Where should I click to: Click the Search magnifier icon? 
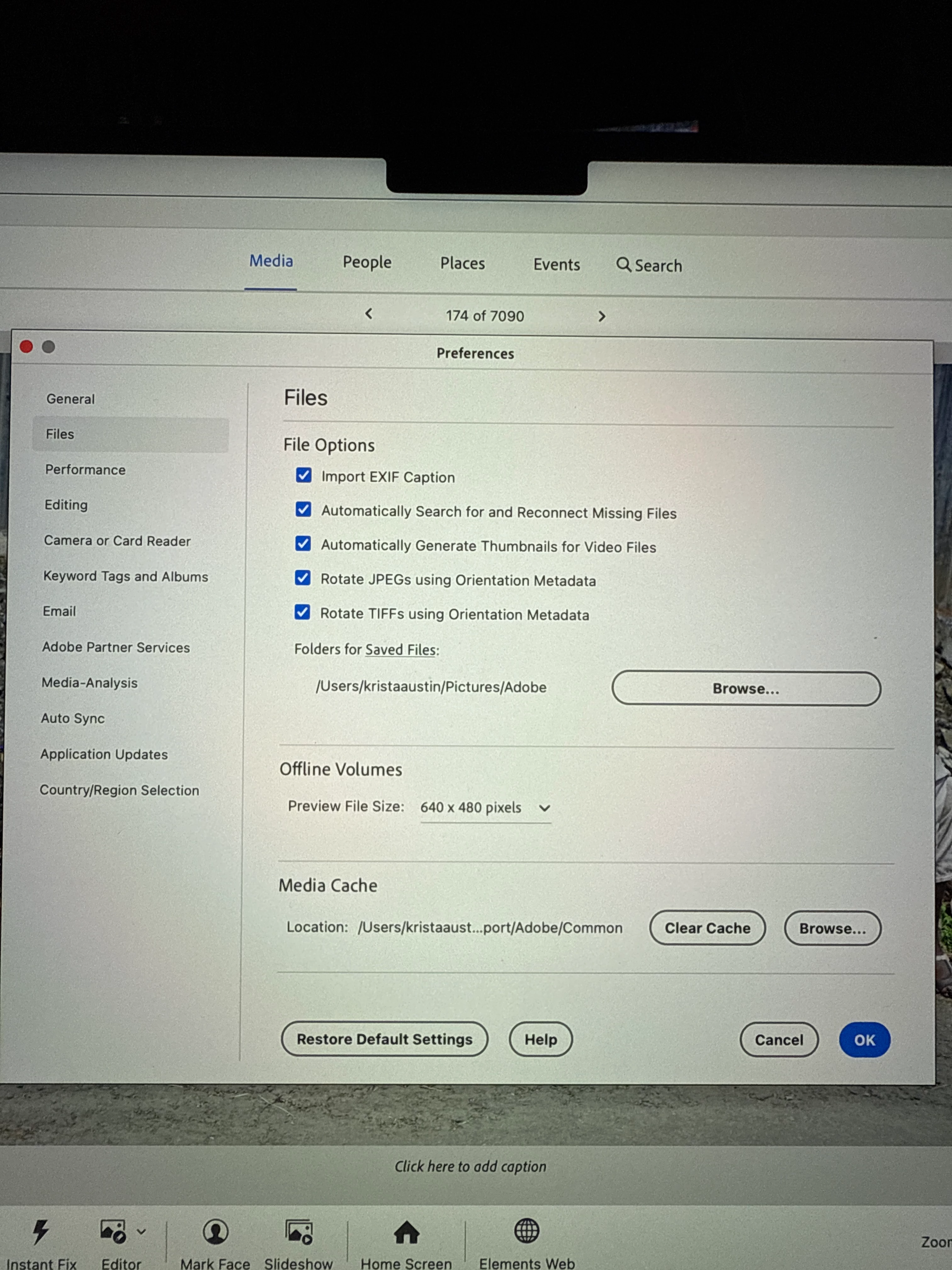(623, 265)
